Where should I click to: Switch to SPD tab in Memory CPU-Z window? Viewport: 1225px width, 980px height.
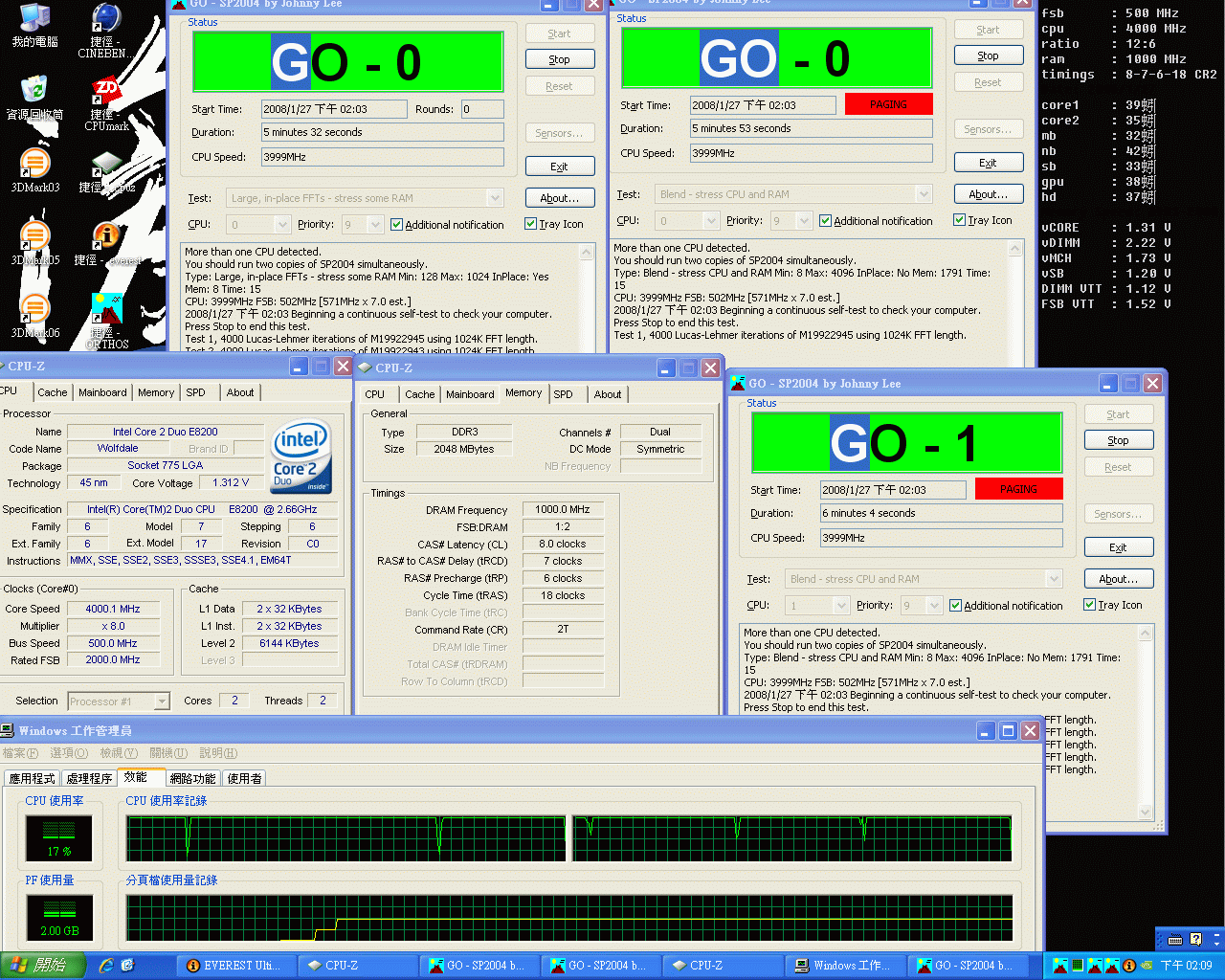pos(563,394)
